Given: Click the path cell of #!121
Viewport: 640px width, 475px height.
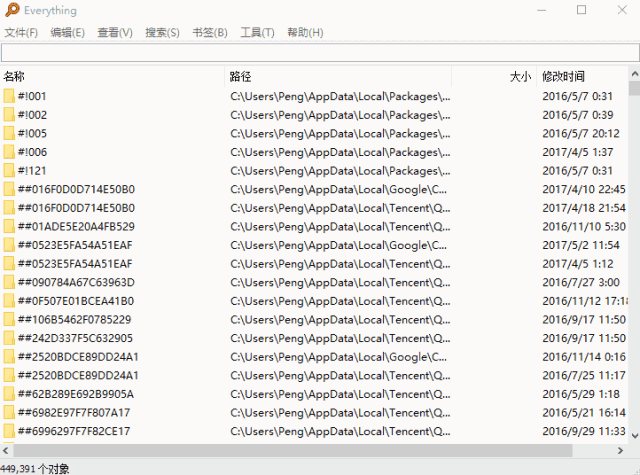Looking at the screenshot, I should coord(340,171).
